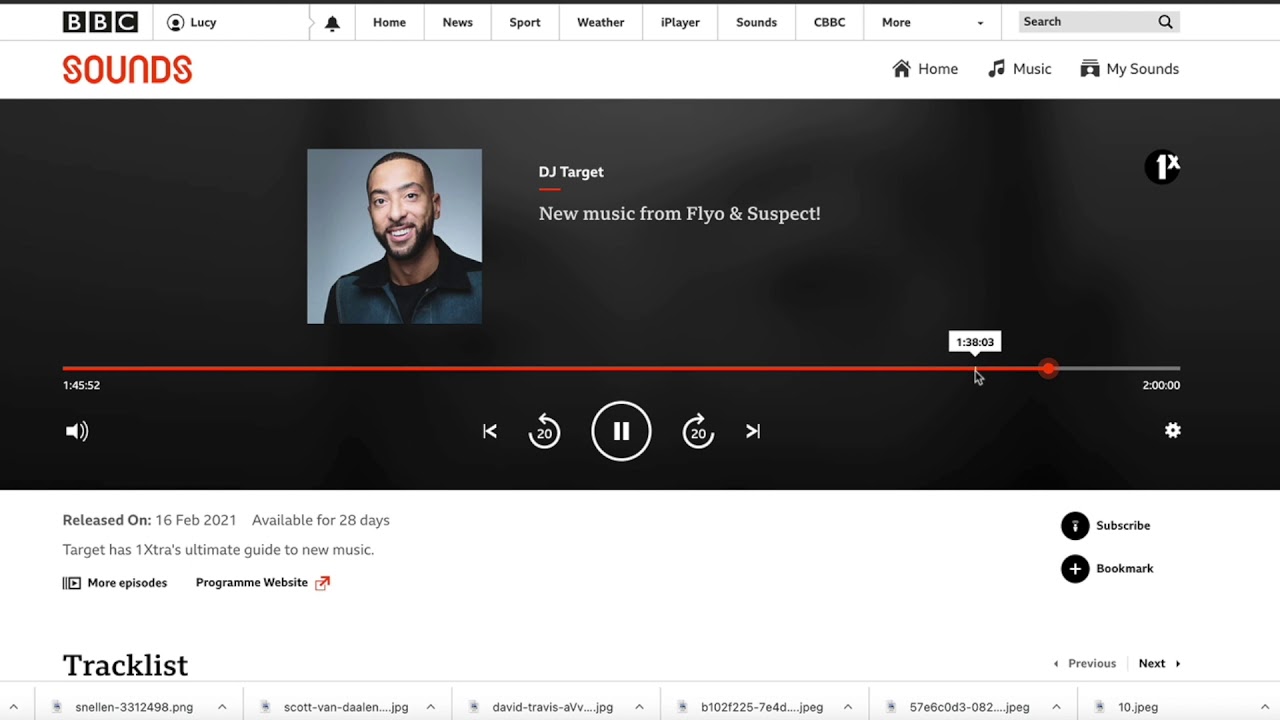
Task: Expand snellen-3312498.png download options
Action: point(222,707)
